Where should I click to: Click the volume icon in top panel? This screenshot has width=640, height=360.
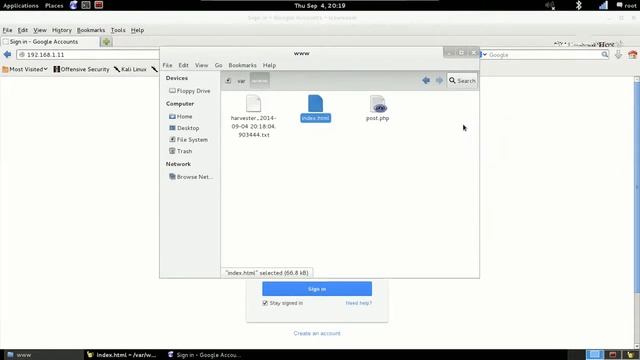pos(550,5)
